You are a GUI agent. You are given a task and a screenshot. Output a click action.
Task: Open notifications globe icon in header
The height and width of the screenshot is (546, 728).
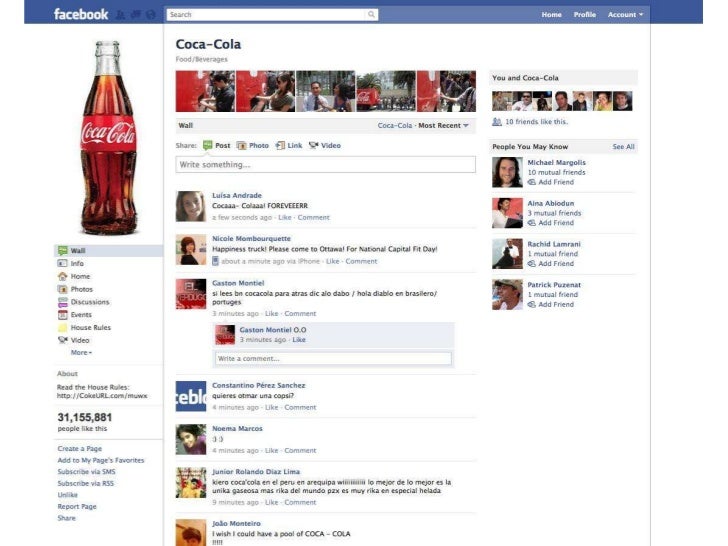(x=150, y=15)
